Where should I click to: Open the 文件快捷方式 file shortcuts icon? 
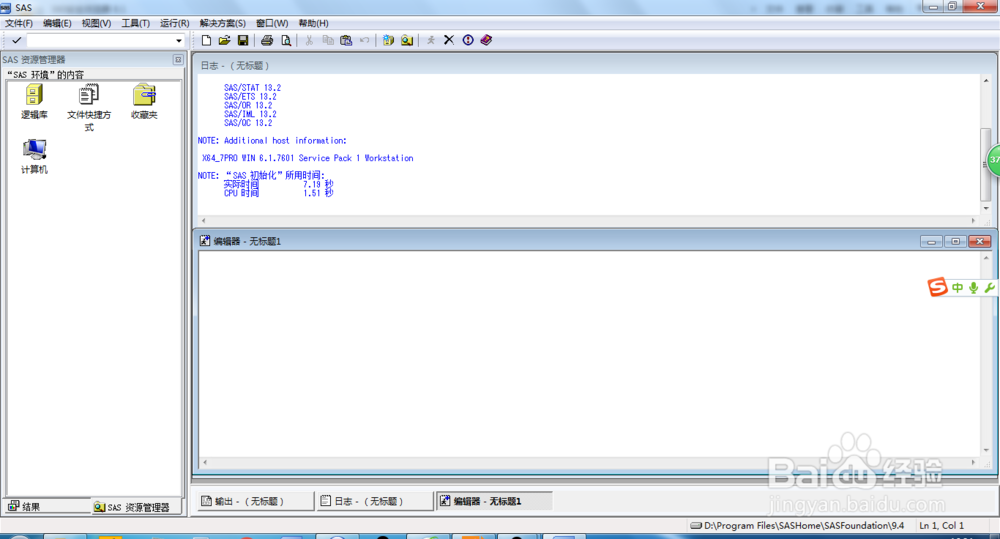(x=89, y=107)
